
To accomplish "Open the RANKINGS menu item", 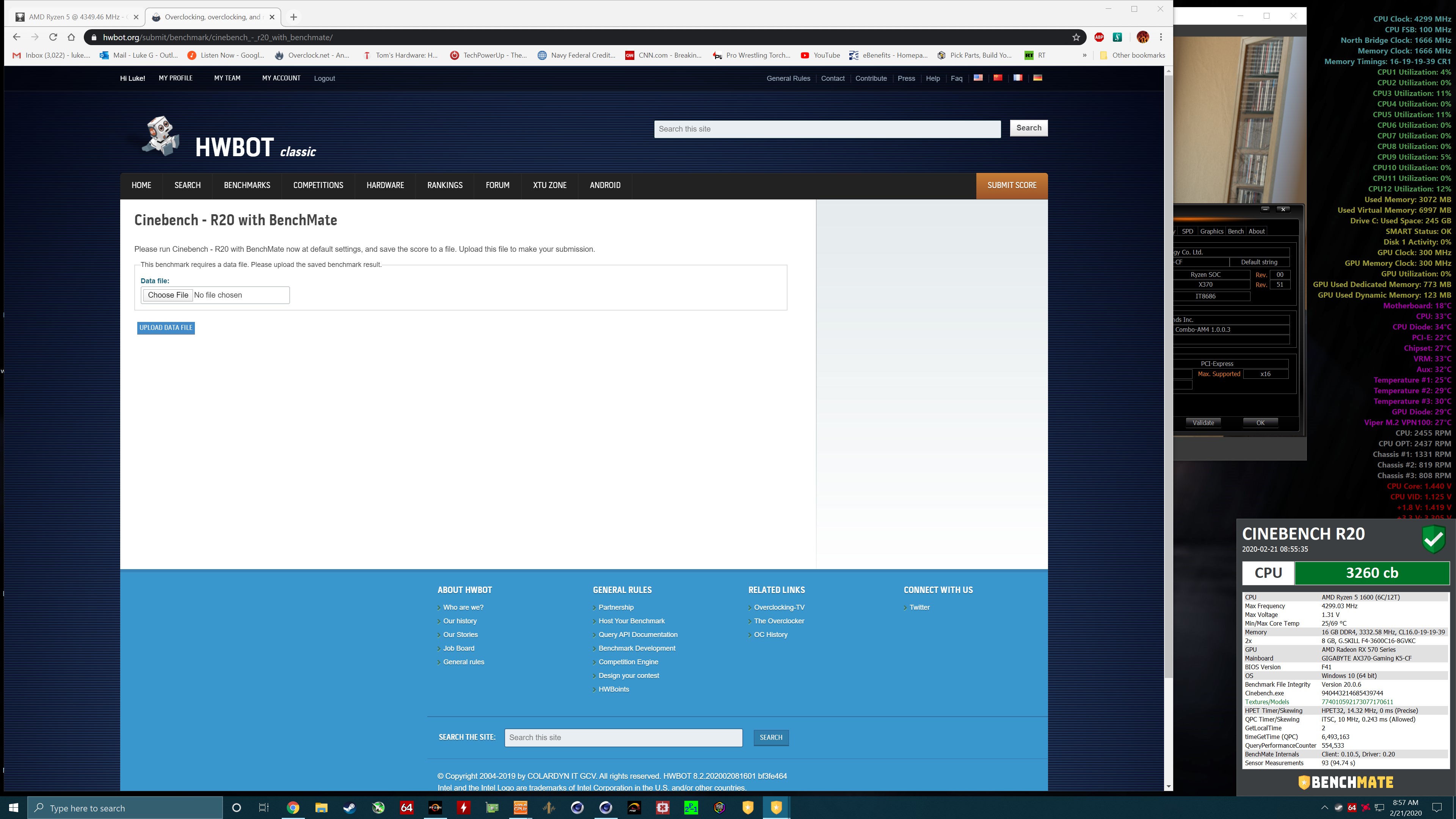I will pyautogui.click(x=445, y=185).
